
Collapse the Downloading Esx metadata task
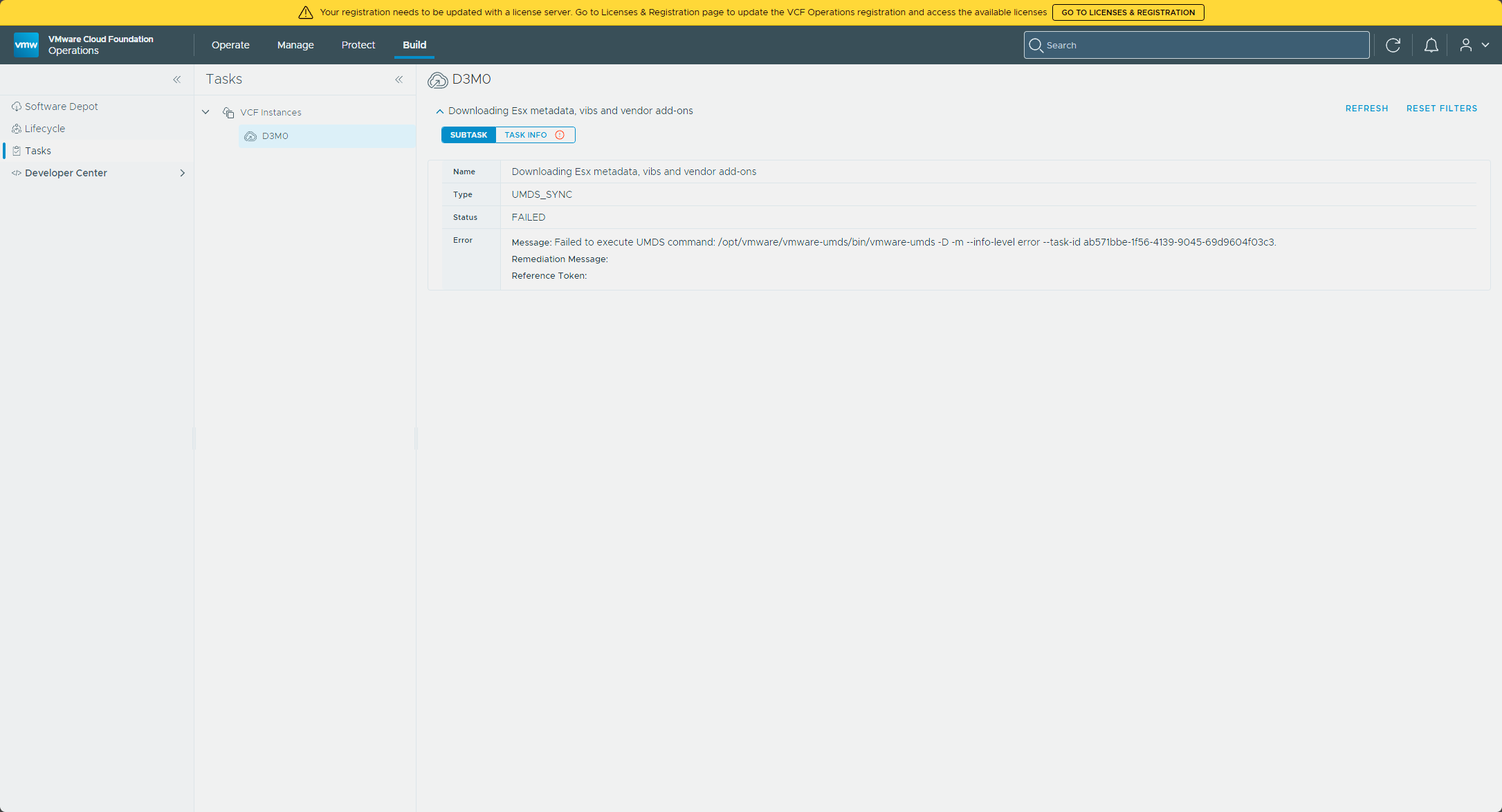point(440,111)
